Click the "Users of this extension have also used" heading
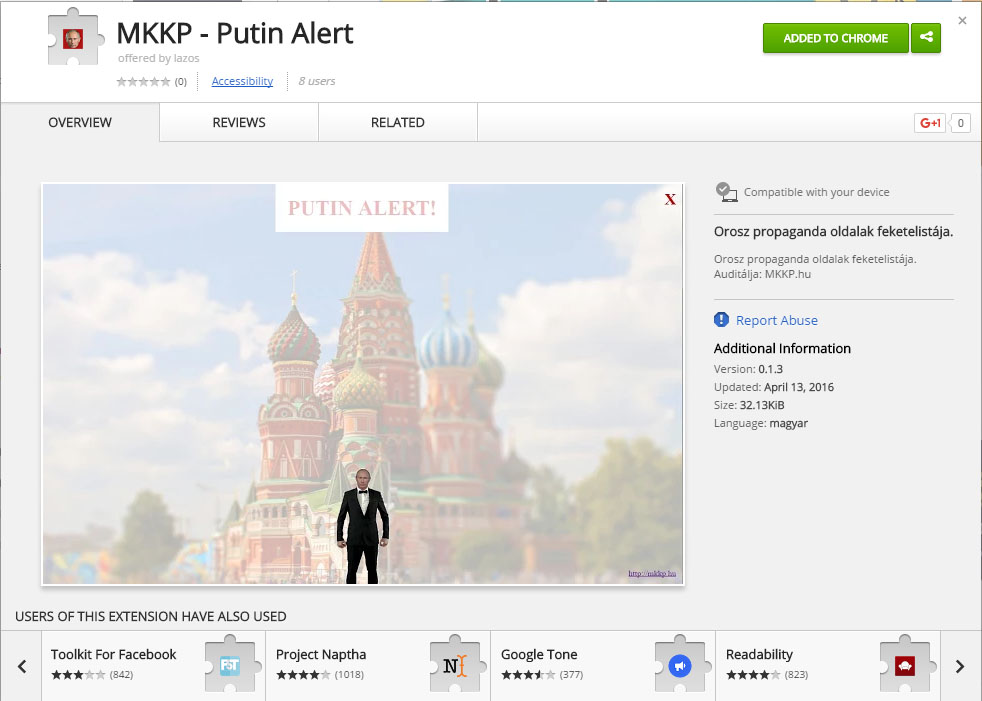Screen dimensions: 982x701 pos(150,616)
